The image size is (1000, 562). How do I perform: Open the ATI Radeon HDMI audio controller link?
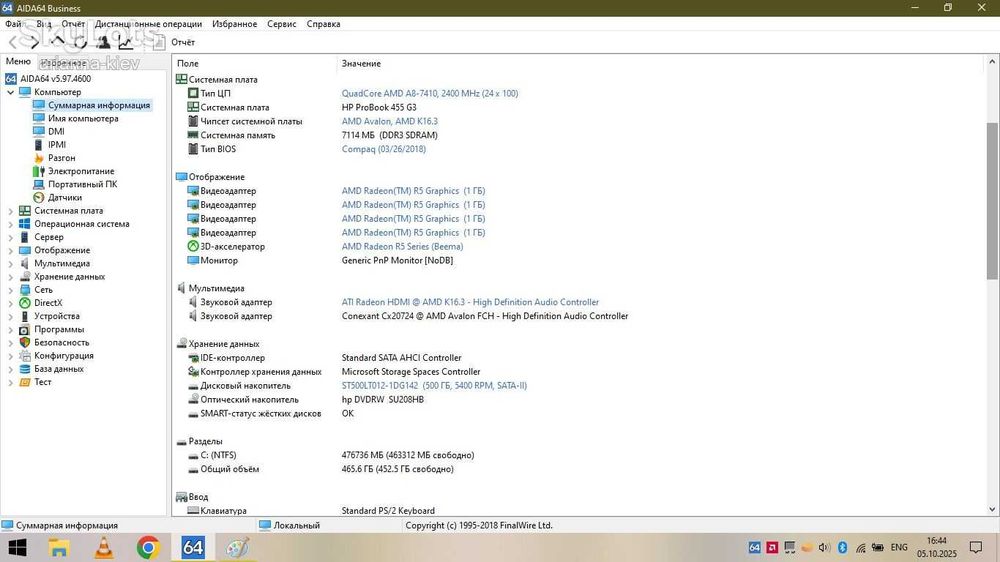point(470,302)
